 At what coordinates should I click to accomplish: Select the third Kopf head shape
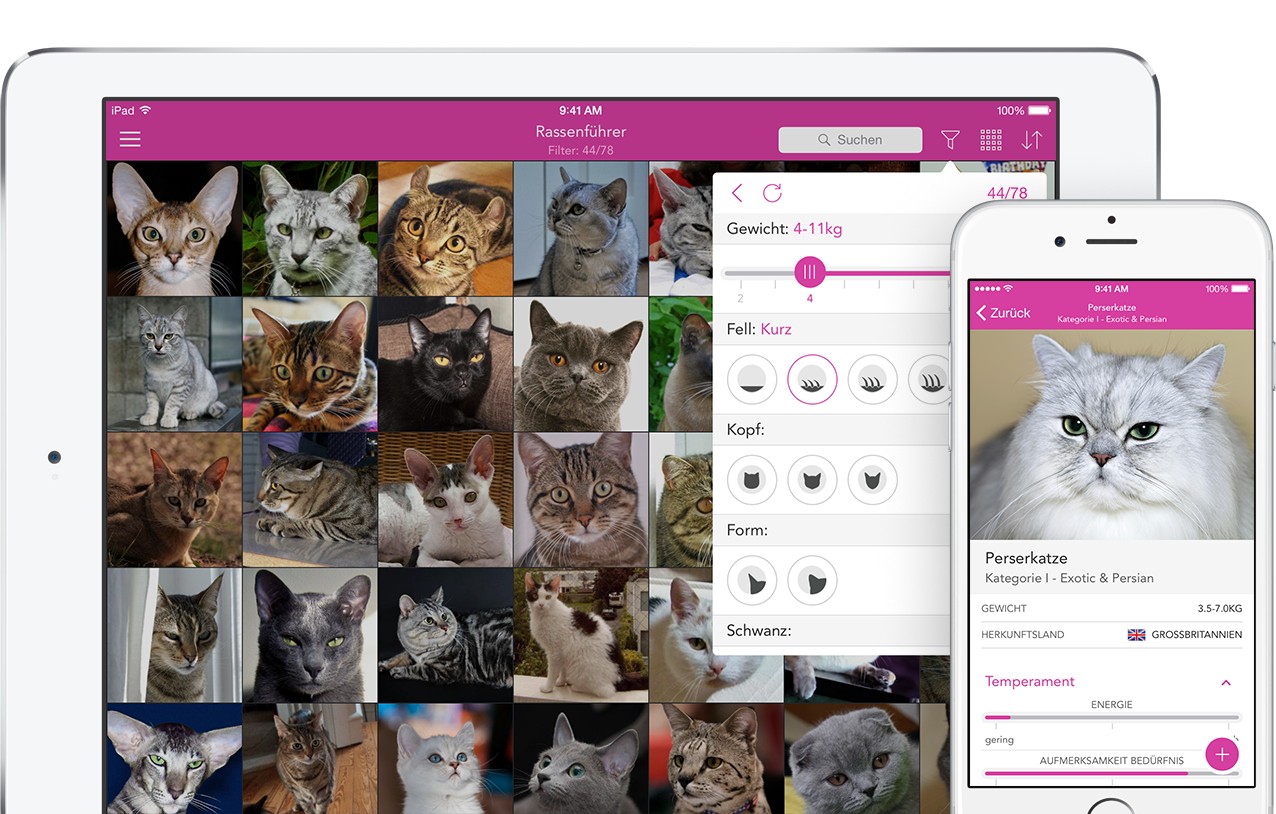point(872,480)
